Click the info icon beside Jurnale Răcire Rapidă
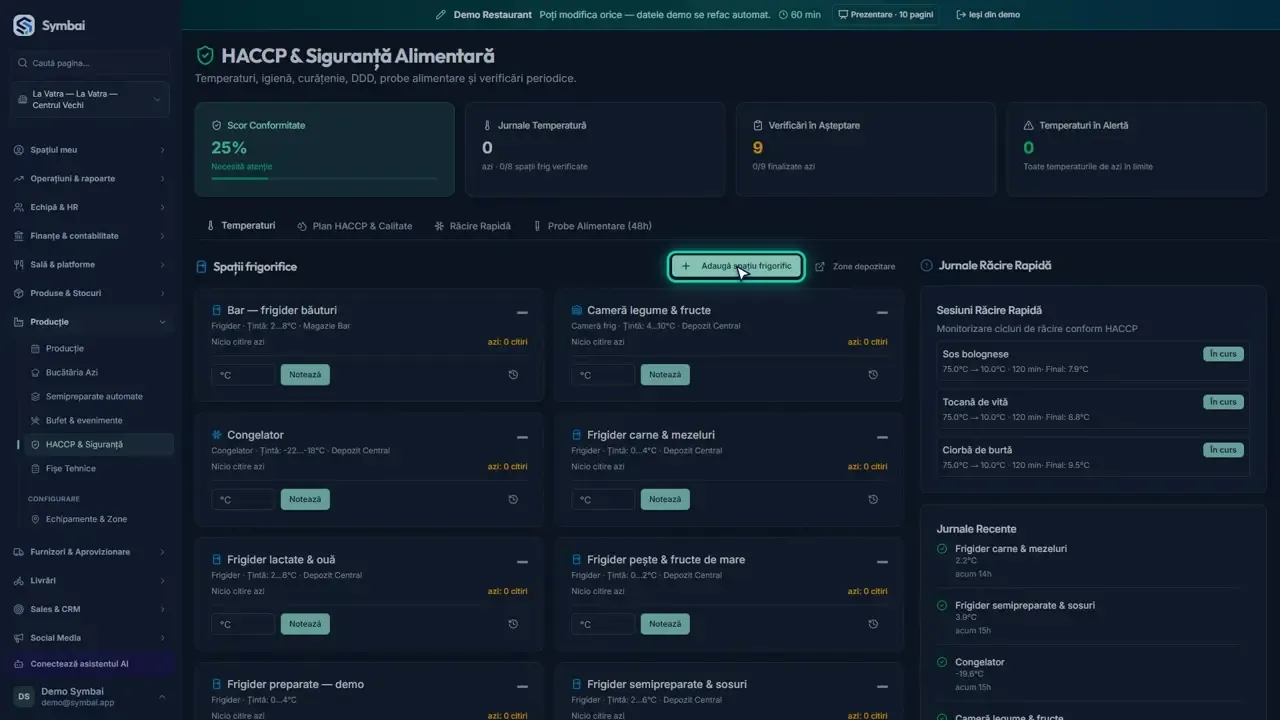 [x=926, y=266]
